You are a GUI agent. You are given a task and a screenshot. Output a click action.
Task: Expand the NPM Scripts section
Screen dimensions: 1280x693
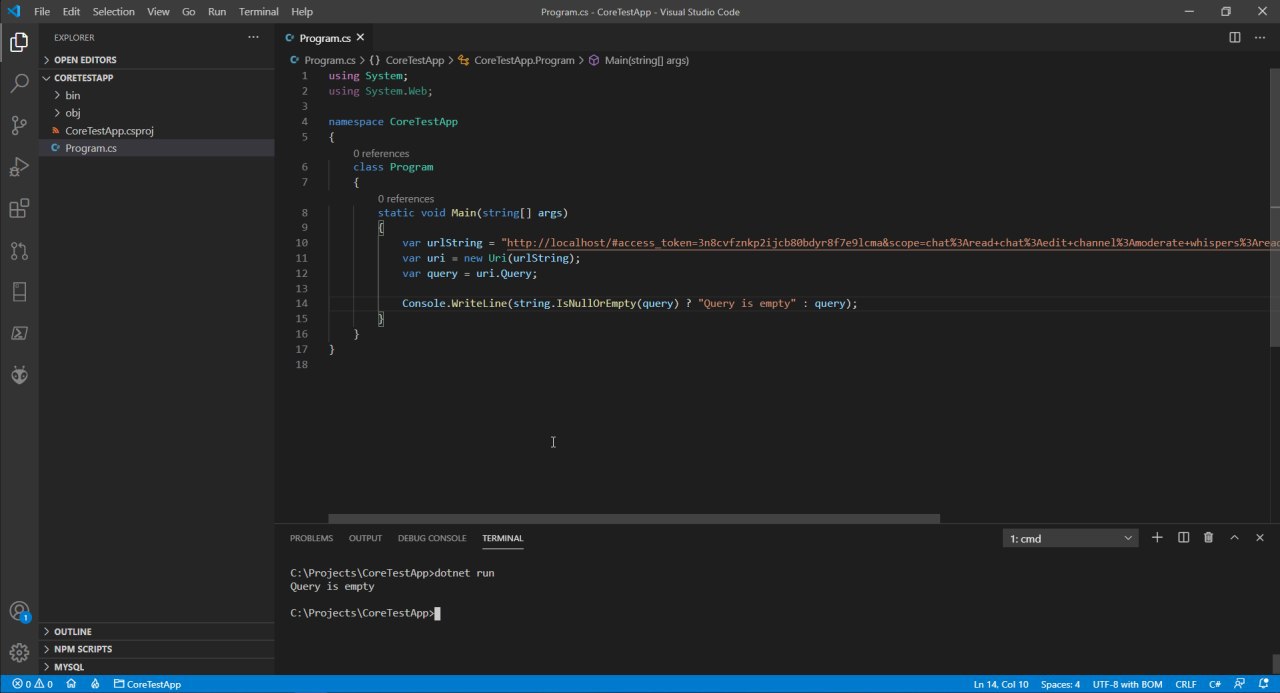(157, 649)
